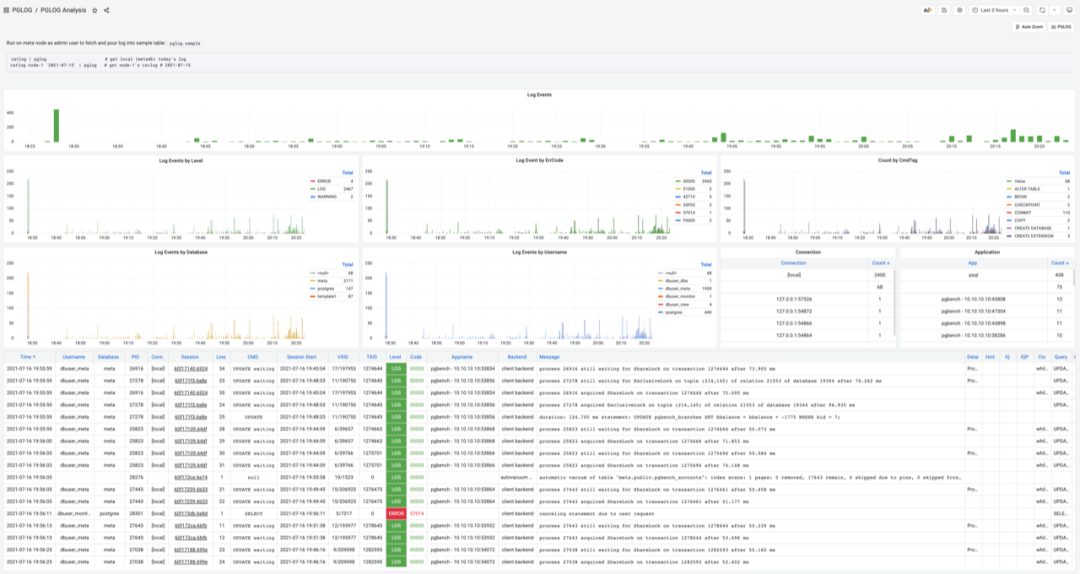Sort table by Time column header
Image resolution: width=1080 pixels, height=574 pixels.
[28, 357]
